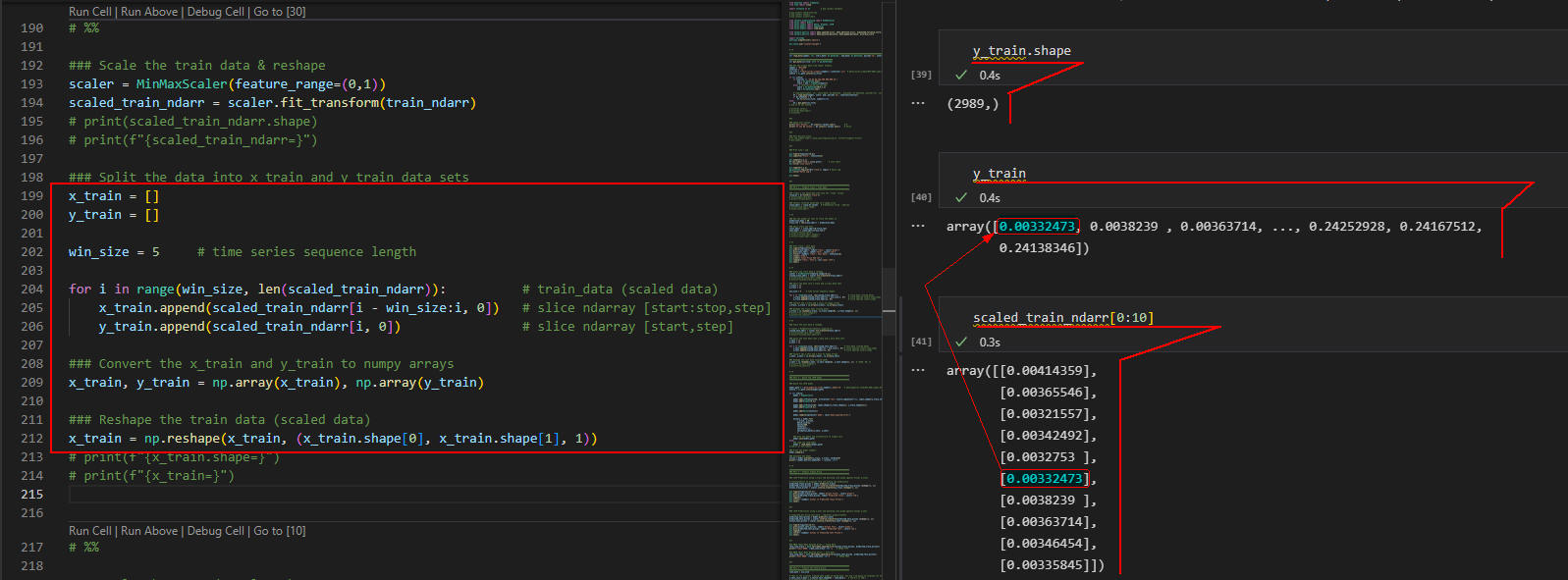The height and width of the screenshot is (580, 1568).
Task: Open output options beside scaled_train_ndarr array output
Action: click(x=917, y=370)
